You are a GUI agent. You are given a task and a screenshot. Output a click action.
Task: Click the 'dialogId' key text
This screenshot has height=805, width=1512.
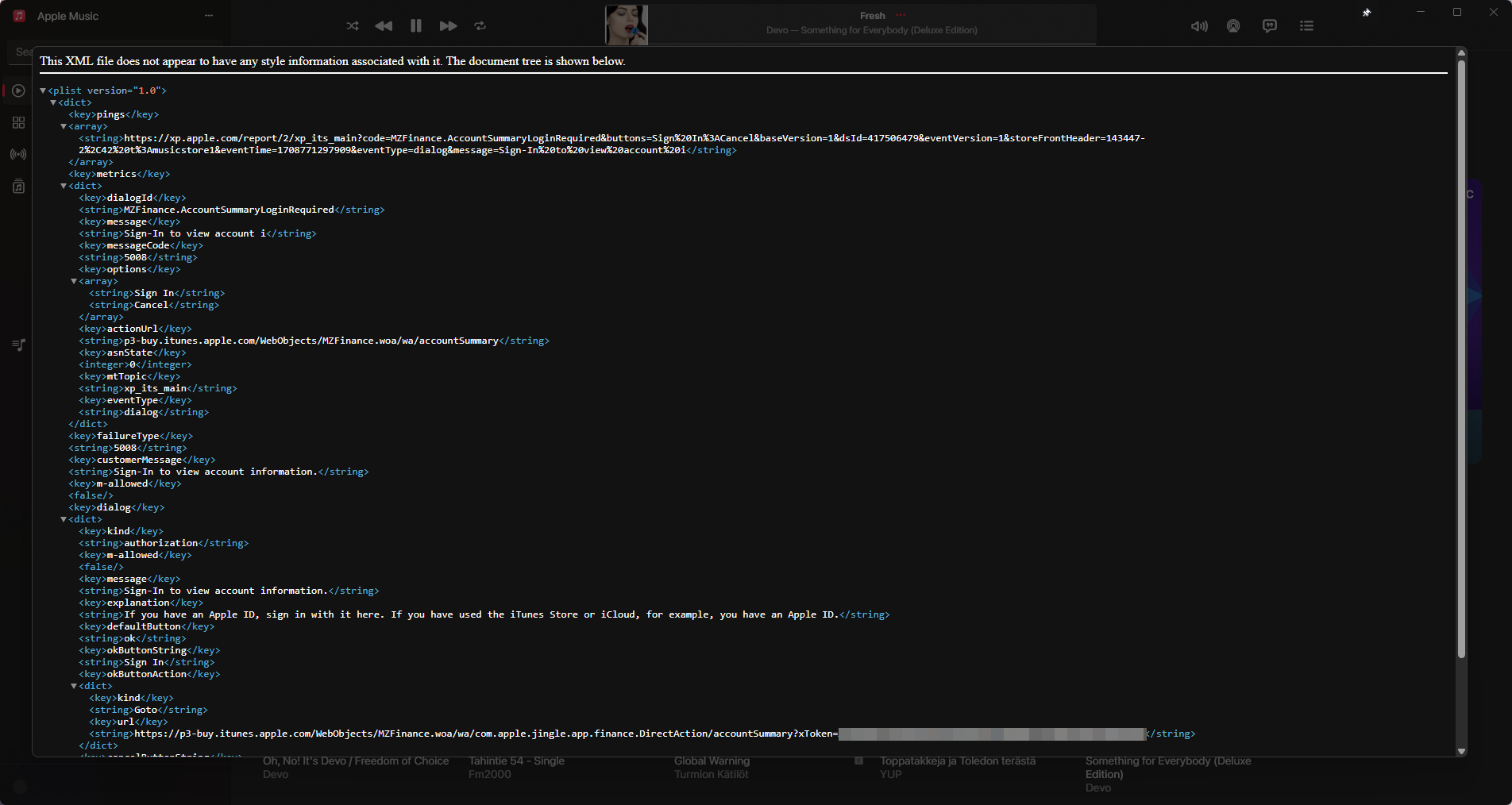coord(129,198)
